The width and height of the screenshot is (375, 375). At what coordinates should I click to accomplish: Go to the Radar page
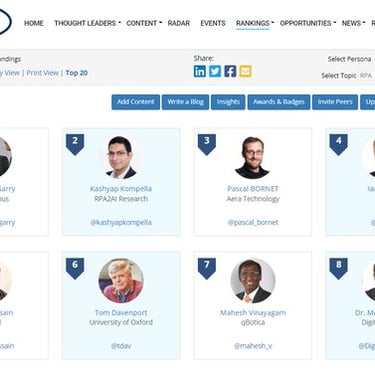coord(179,23)
